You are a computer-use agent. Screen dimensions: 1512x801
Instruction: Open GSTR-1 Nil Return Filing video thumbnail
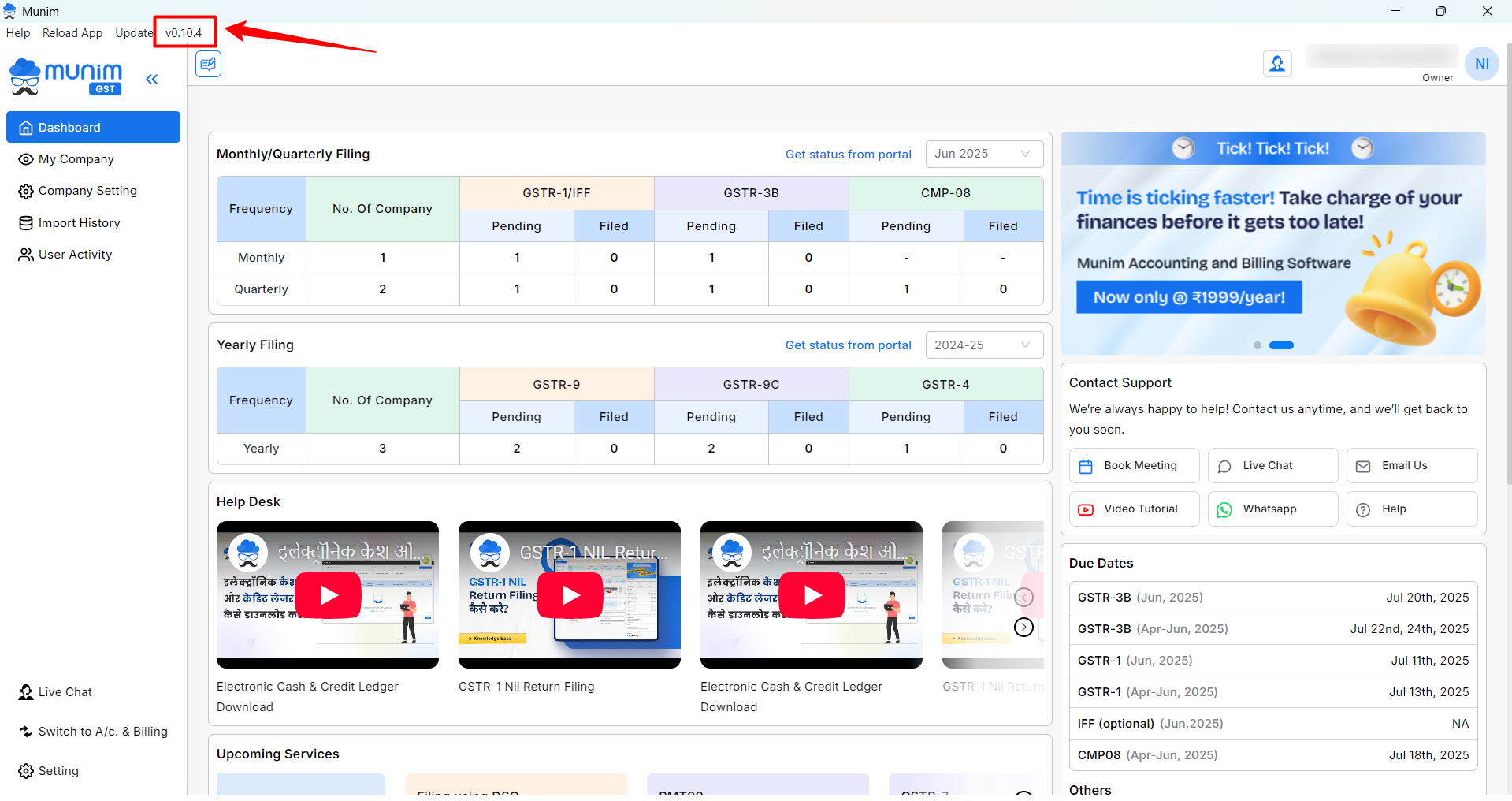point(570,594)
